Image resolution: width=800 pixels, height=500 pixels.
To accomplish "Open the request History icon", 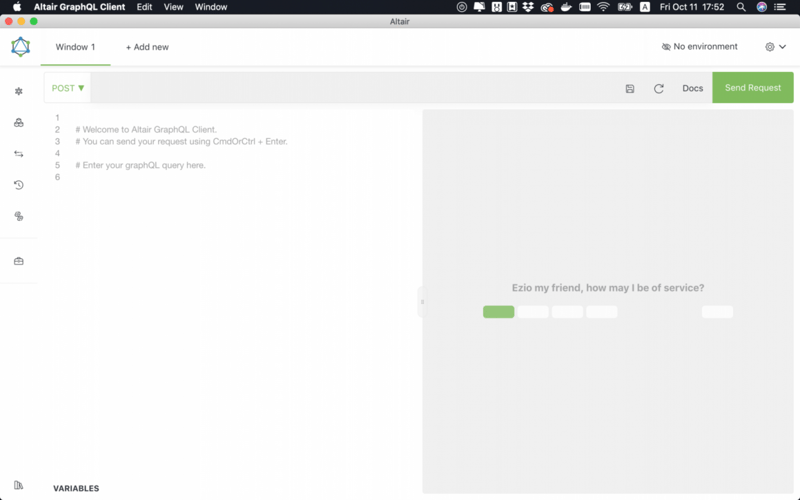I will click(18, 185).
